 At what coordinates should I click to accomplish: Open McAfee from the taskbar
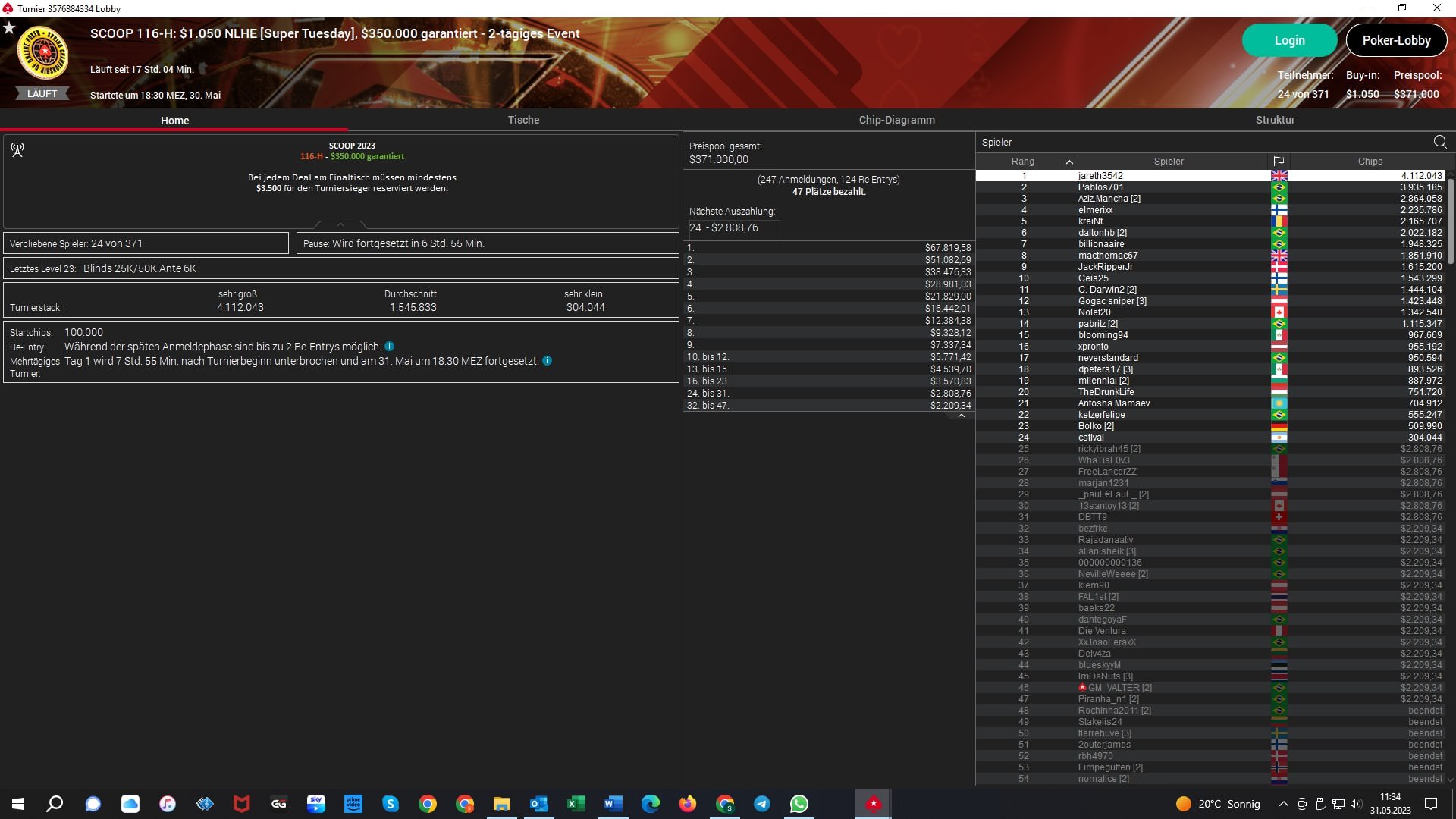click(x=242, y=804)
